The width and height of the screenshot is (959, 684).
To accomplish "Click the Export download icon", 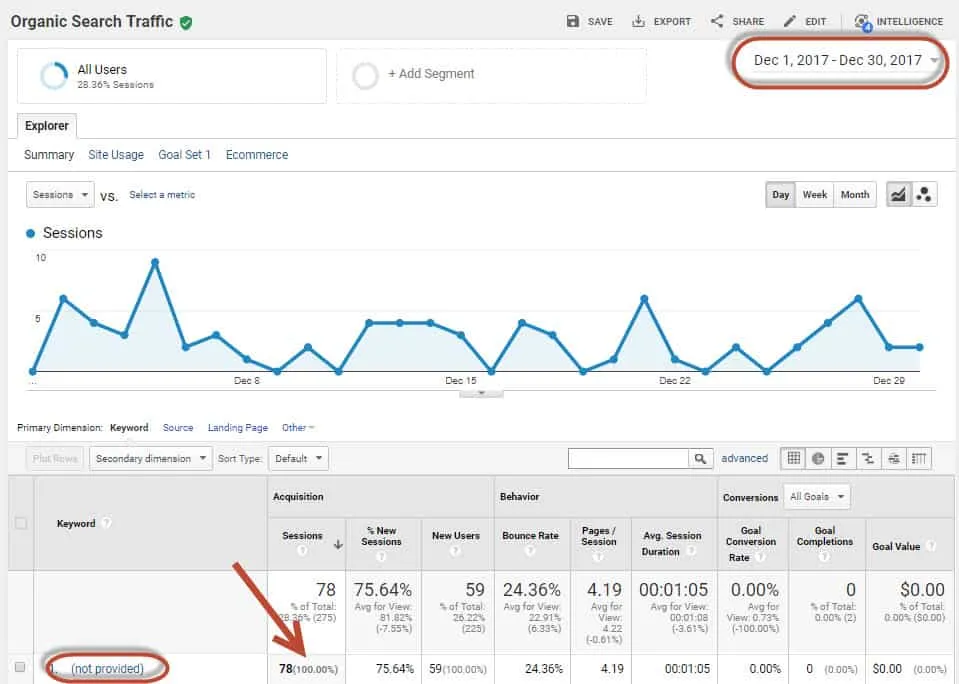I will (638, 21).
